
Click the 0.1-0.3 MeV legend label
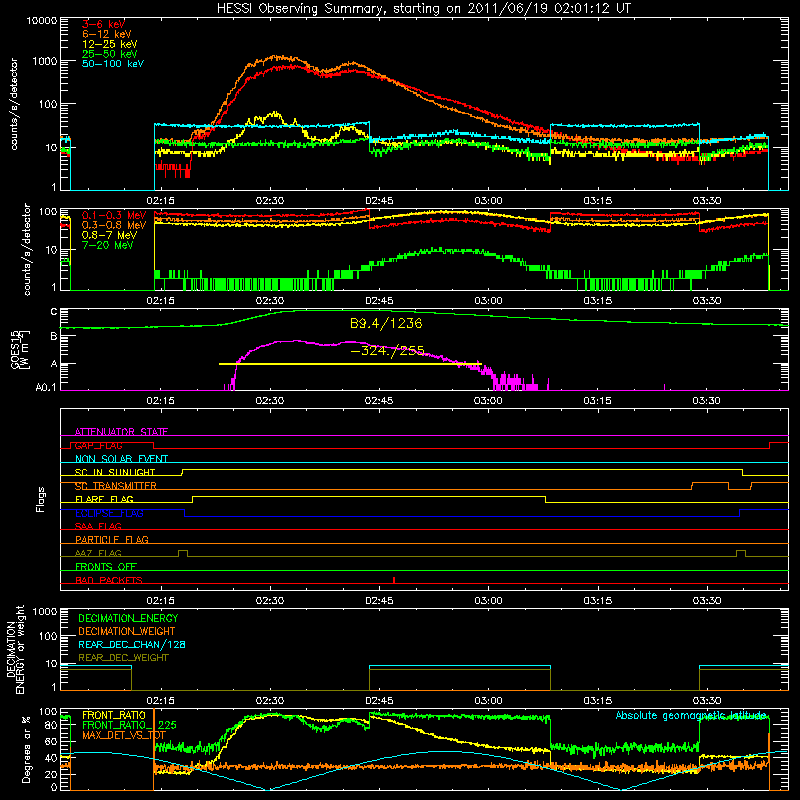(x=114, y=215)
